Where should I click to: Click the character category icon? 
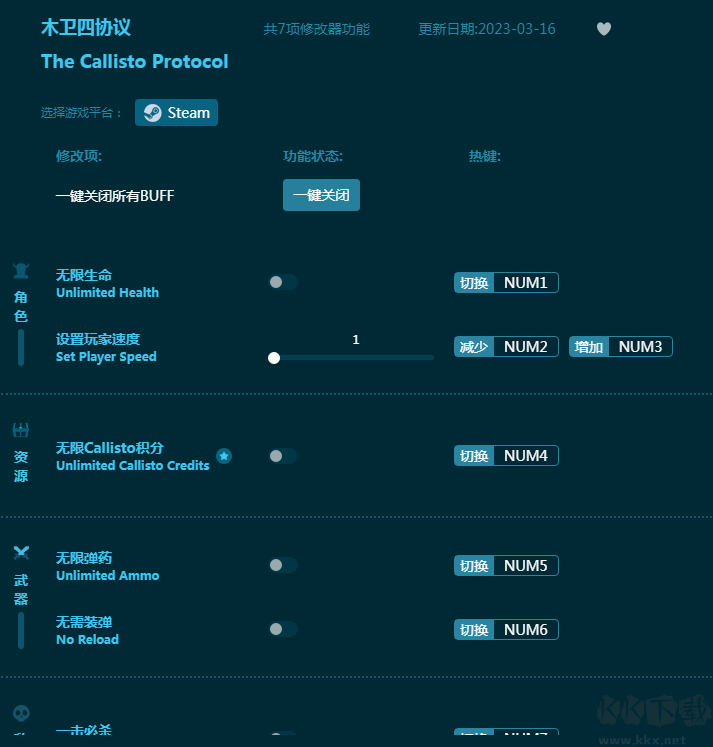coord(21,270)
